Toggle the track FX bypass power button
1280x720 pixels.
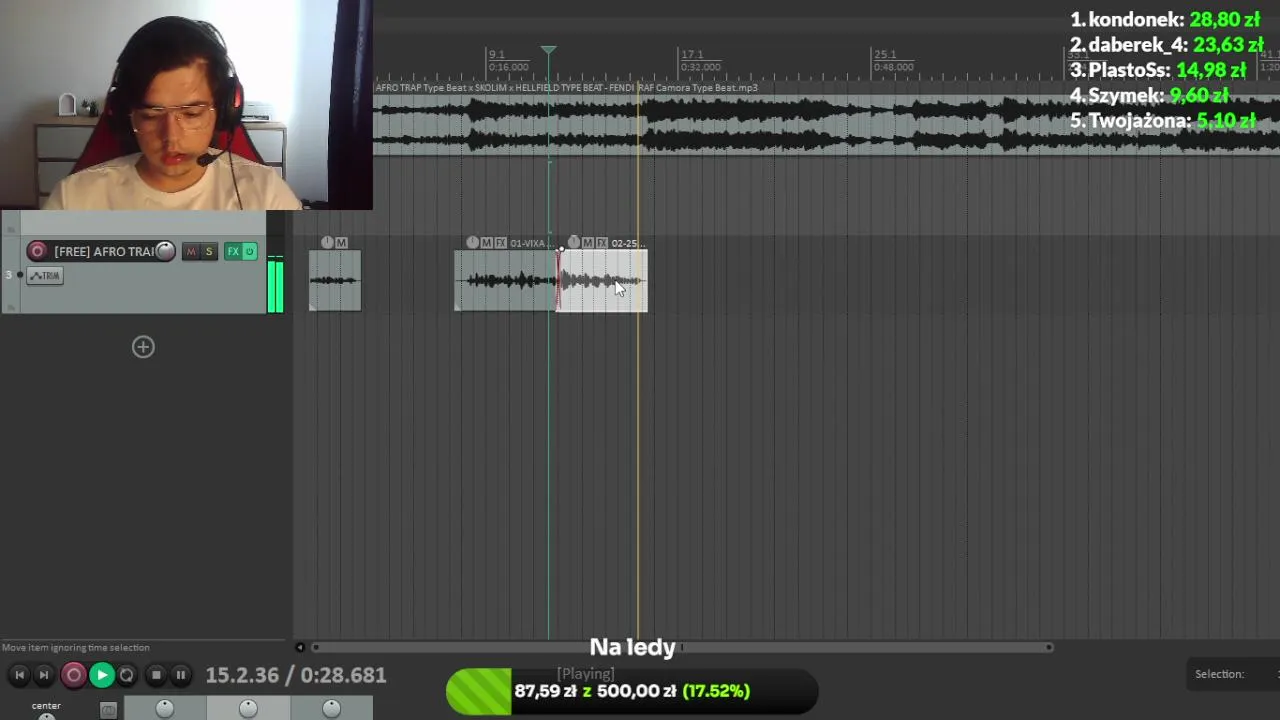point(250,251)
